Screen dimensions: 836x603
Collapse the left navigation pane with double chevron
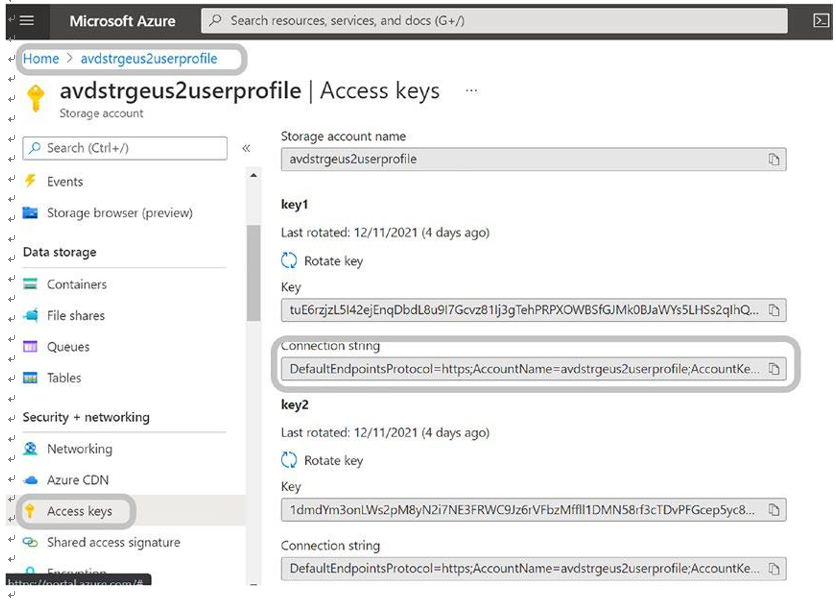[246, 148]
